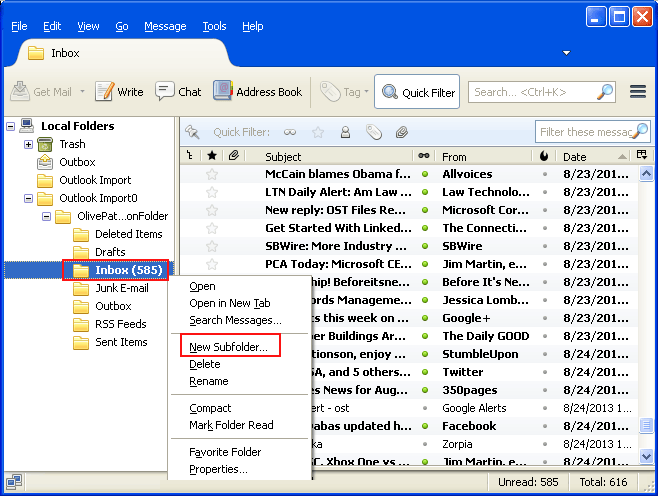
Task: Open the Chat toolbar button
Action: 178,91
